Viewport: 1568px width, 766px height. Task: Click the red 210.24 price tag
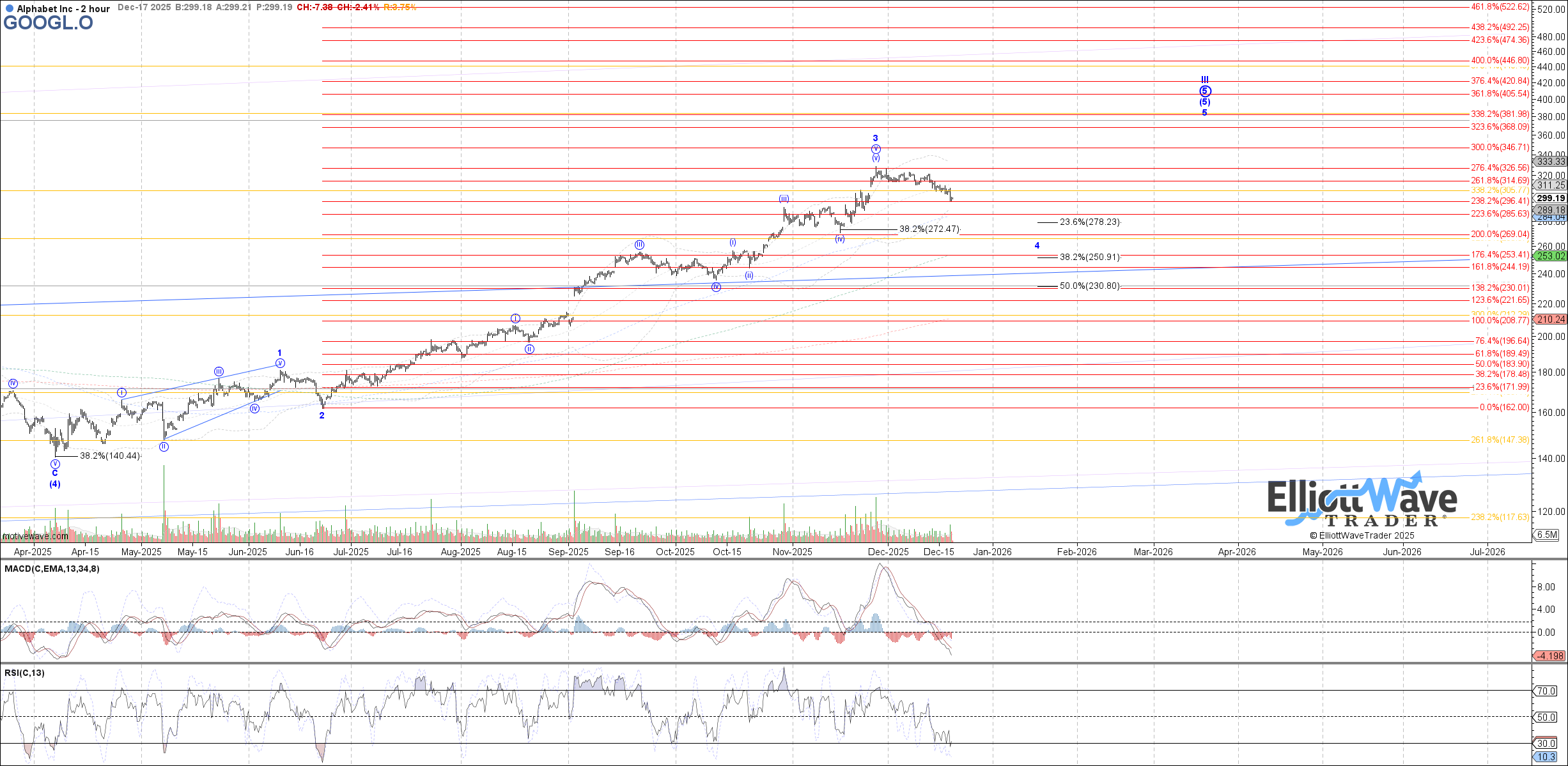[1550, 319]
